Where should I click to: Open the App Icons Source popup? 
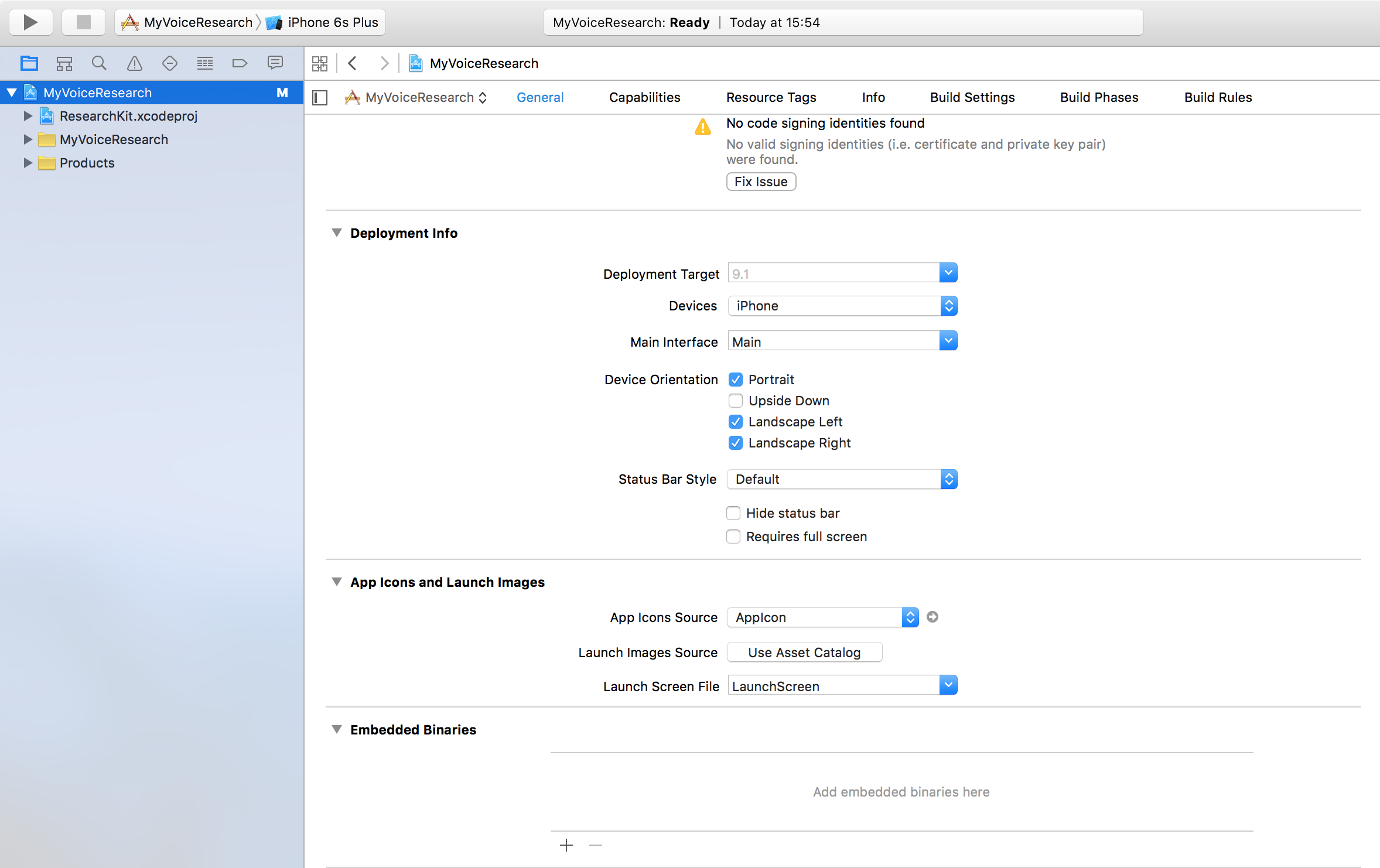click(x=823, y=617)
